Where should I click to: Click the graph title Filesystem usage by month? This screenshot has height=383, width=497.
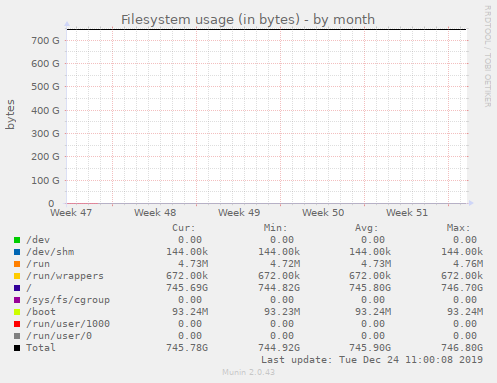(x=248, y=20)
